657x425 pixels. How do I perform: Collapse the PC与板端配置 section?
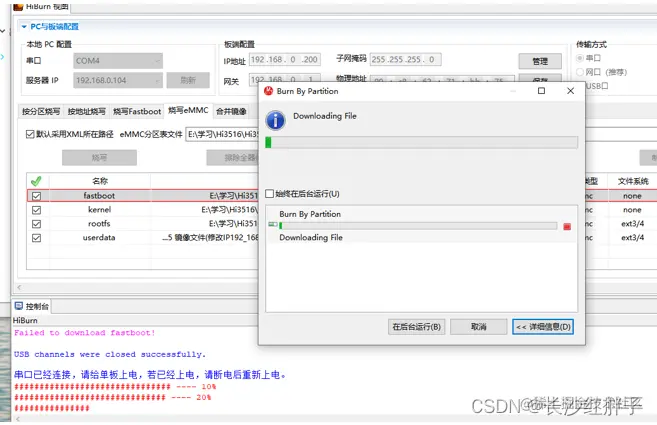pos(24,26)
